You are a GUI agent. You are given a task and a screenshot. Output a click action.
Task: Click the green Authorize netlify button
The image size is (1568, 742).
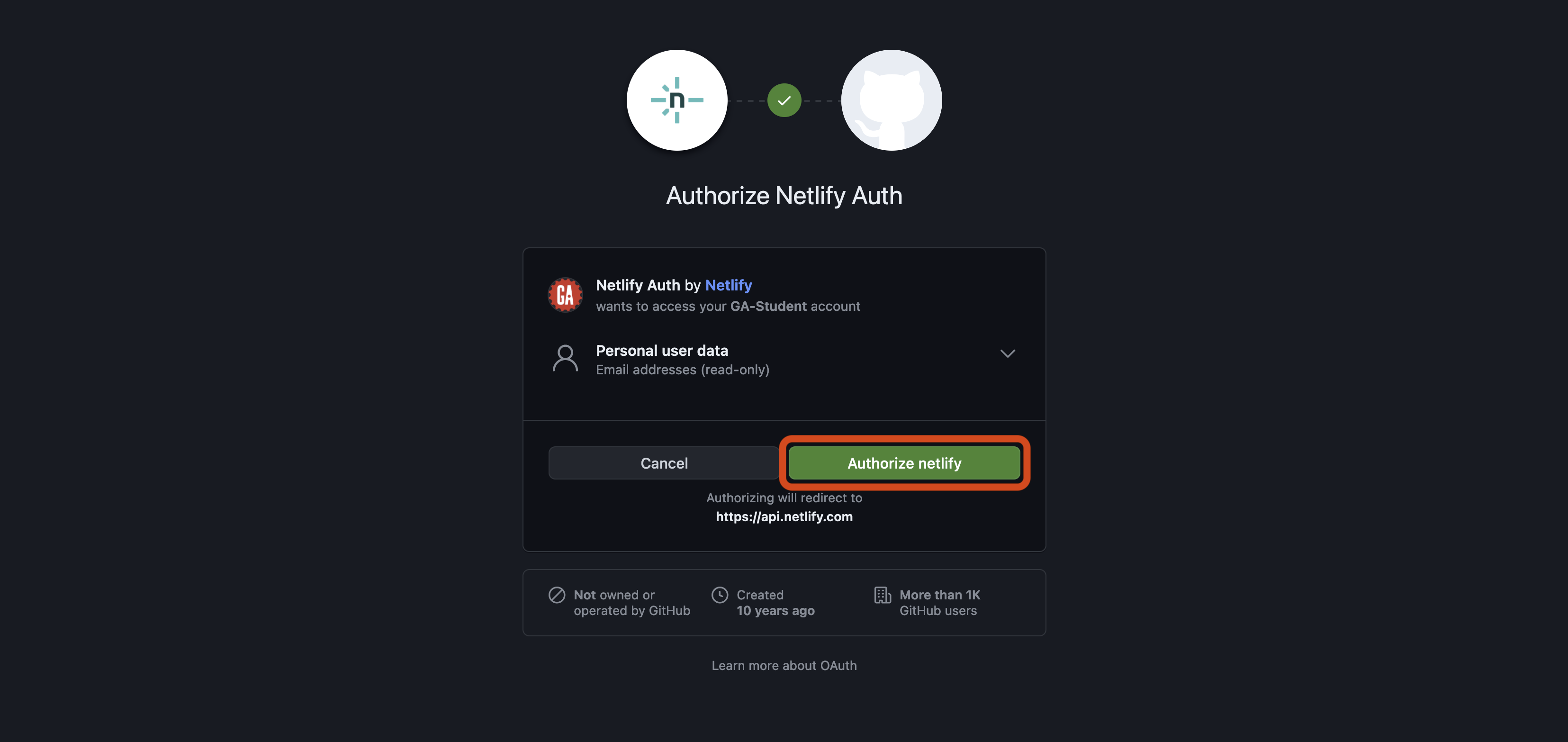pyautogui.click(x=904, y=463)
